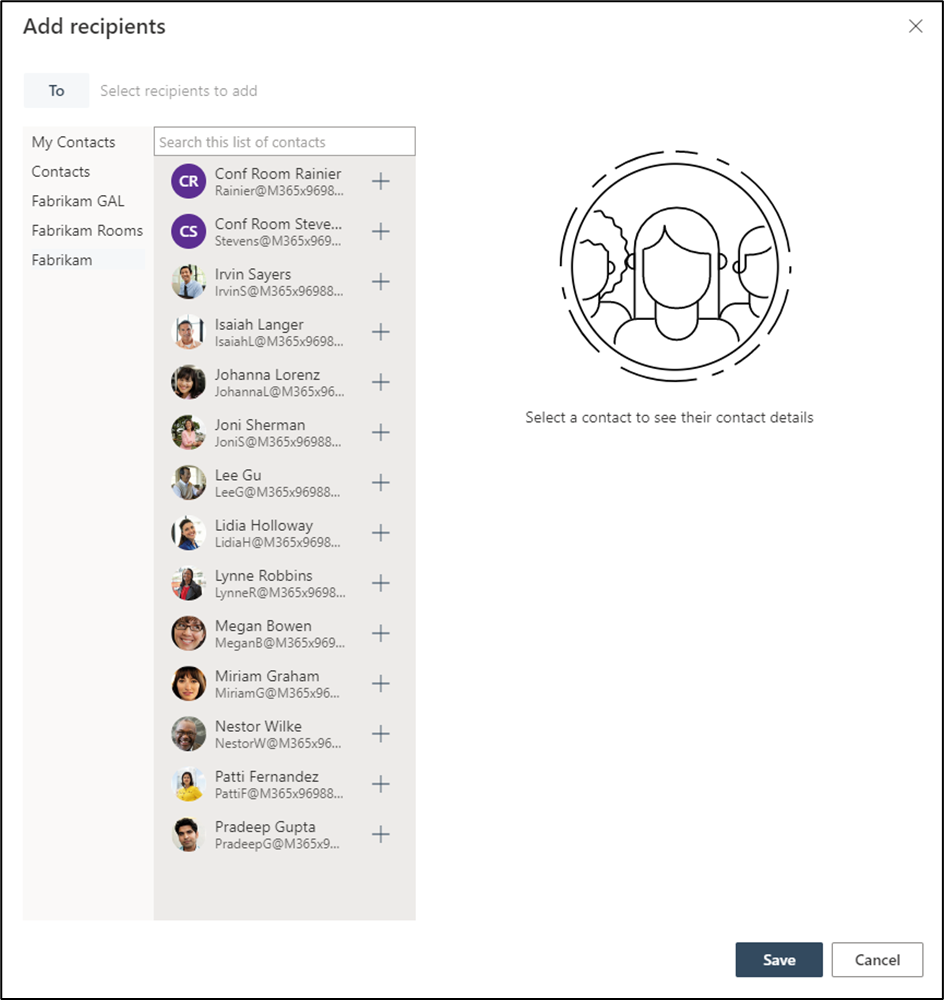Select the Joni Sherman contact name
Viewport: 944px width, 1000px height.
260,425
